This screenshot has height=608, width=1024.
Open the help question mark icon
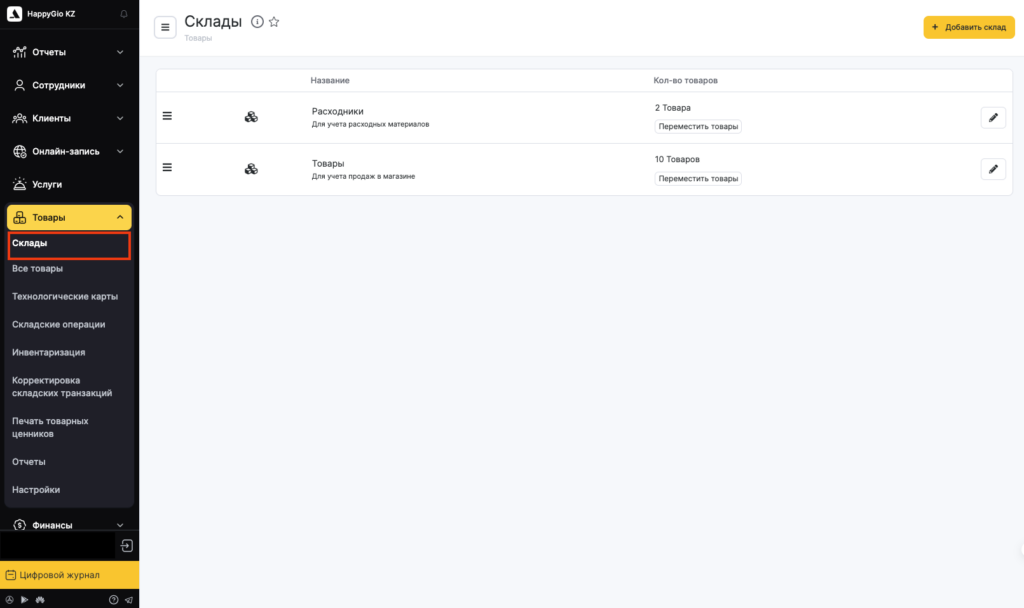click(113, 600)
